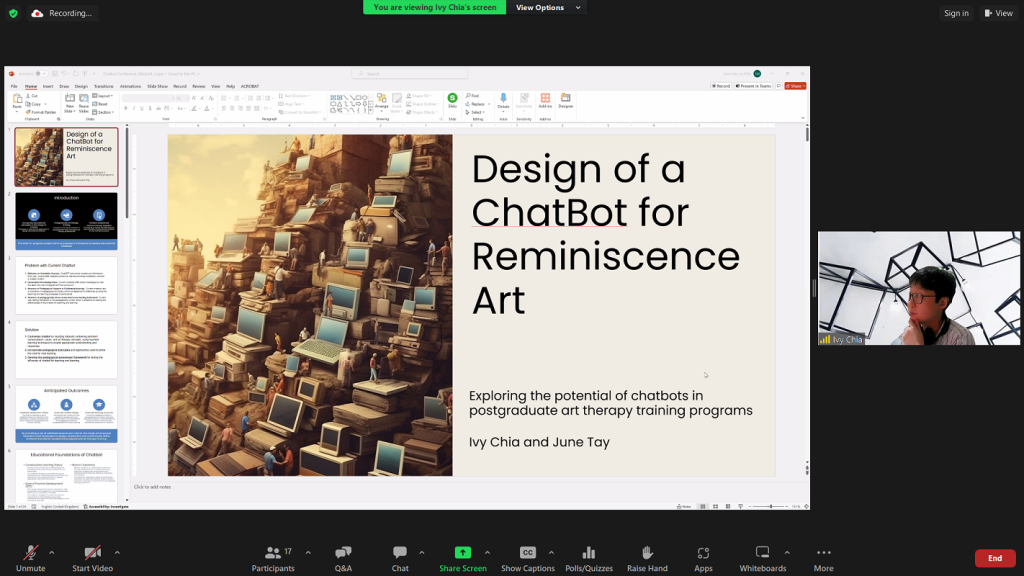Image resolution: width=1024 pixels, height=576 pixels.
Task: Unmute the microphone
Action: click(x=30, y=556)
